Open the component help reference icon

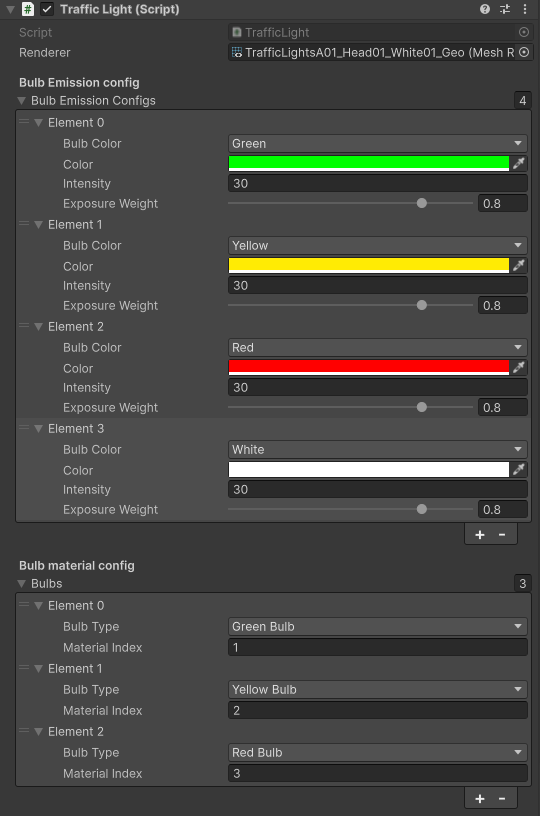(x=484, y=9)
